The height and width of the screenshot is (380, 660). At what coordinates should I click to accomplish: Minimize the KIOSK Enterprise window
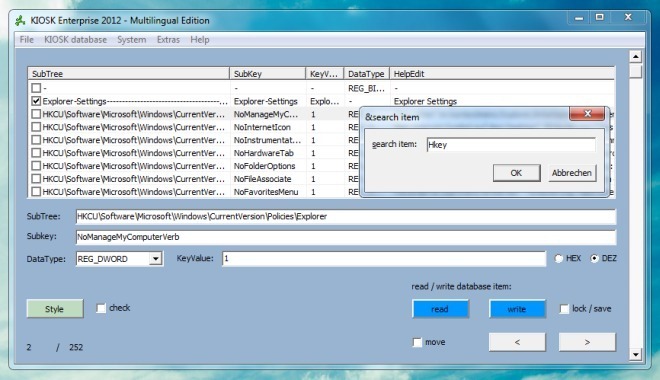(x=579, y=18)
